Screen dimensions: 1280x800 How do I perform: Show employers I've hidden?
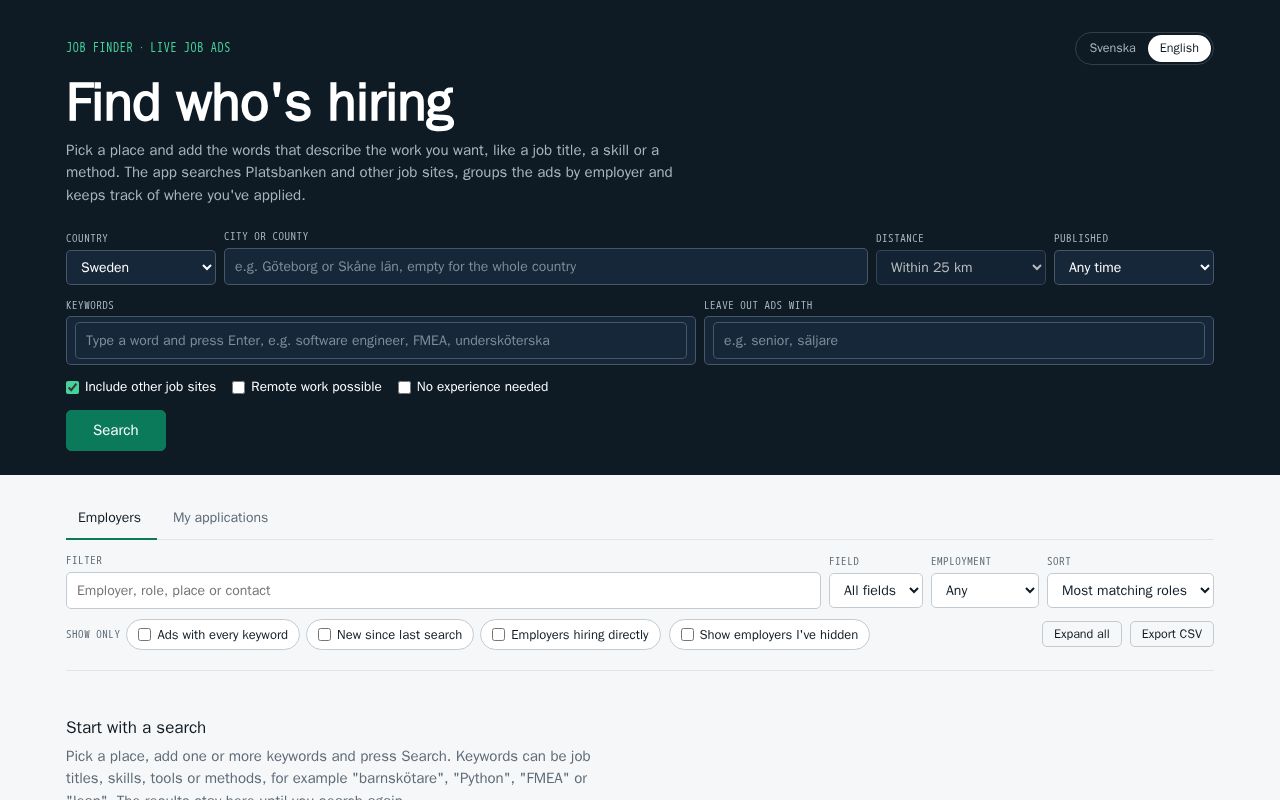click(x=769, y=635)
